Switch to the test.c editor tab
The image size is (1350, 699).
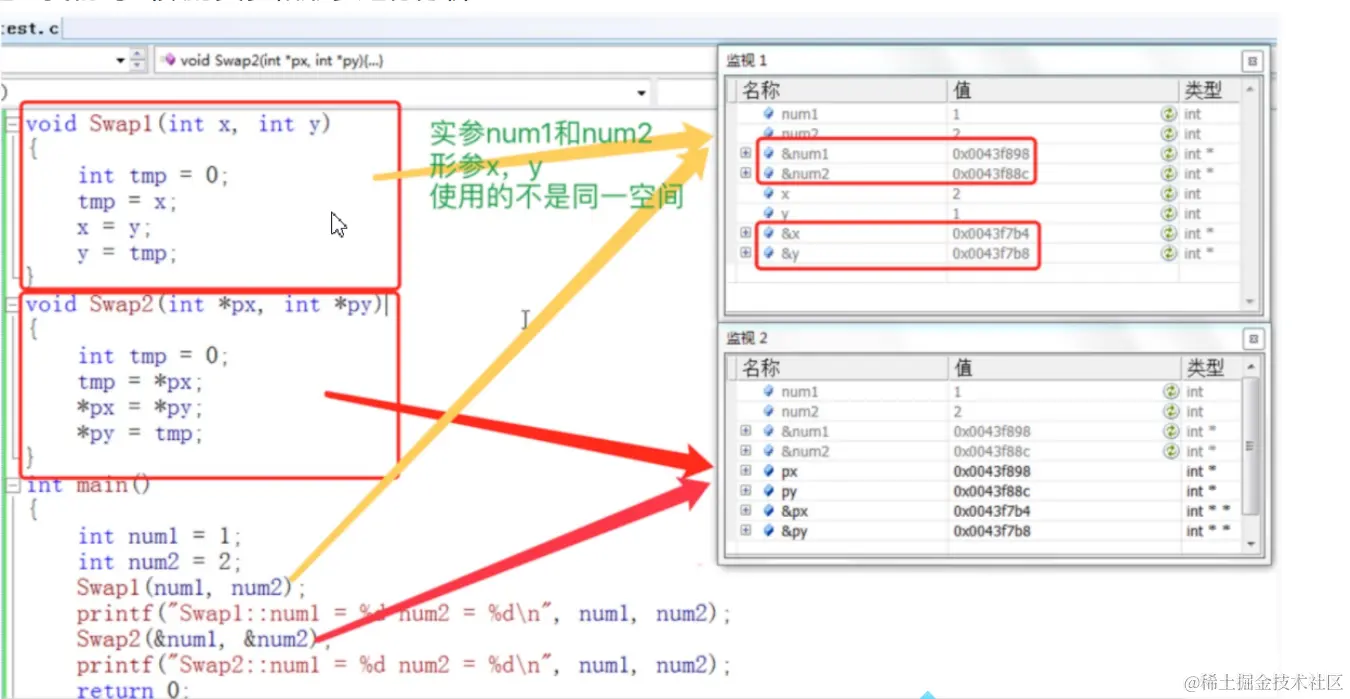click(x=29, y=28)
